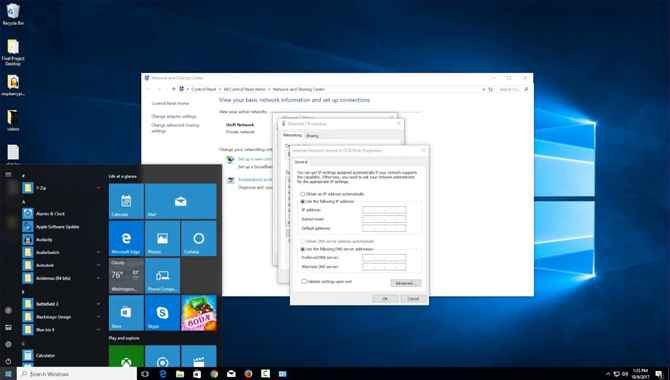
Task: Expand the Battlefield 2 folder
Action: click(x=98, y=304)
